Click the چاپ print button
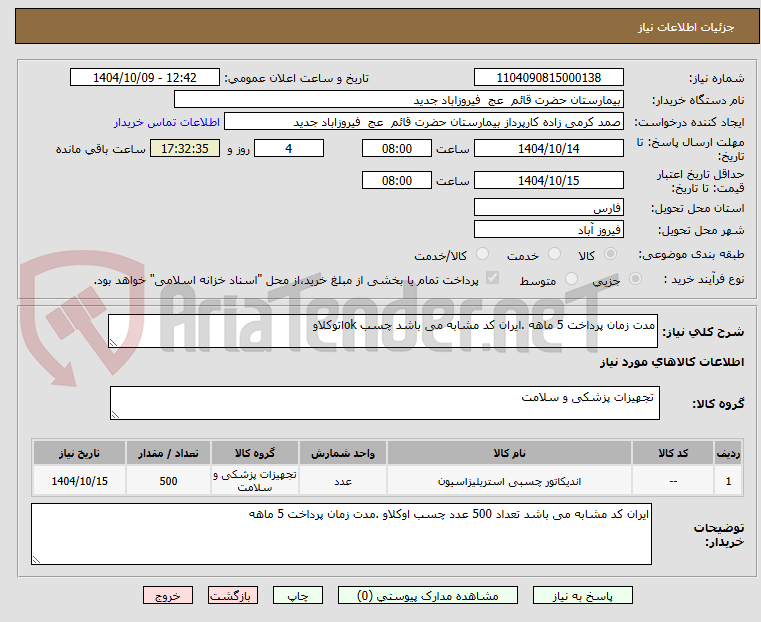Screen dimensions: 761x622 tap(298, 595)
